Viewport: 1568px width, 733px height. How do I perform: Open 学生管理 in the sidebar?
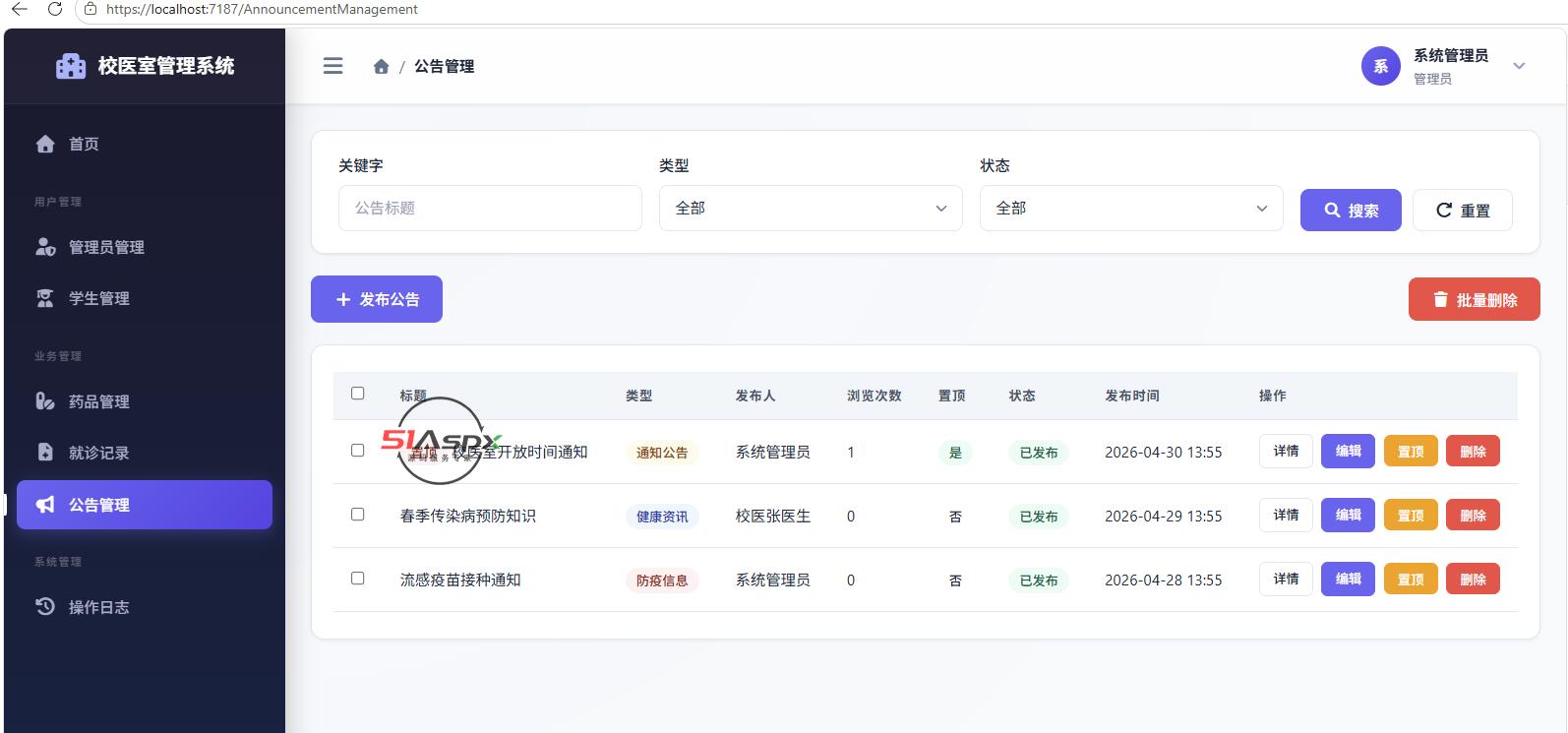(145, 298)
